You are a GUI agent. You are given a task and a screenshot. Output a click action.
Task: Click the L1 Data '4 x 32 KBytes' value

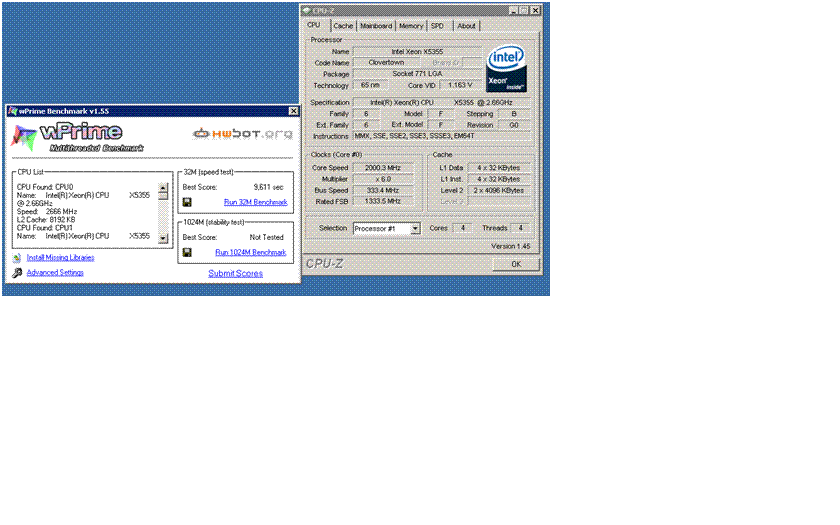click(499, 168)
